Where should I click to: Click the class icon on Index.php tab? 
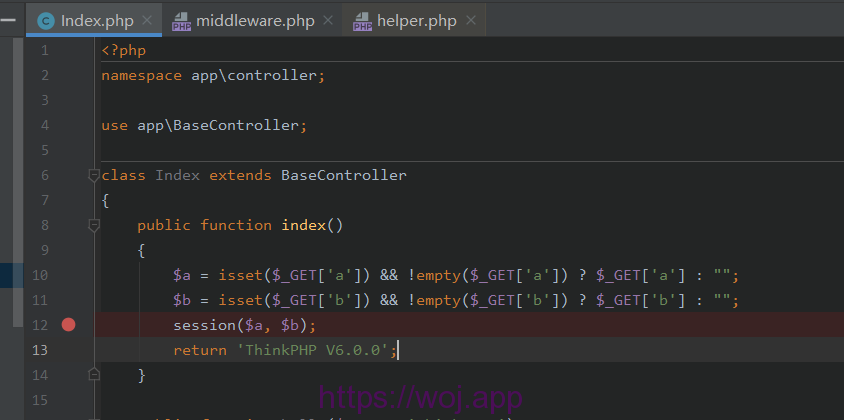(46, 20)
